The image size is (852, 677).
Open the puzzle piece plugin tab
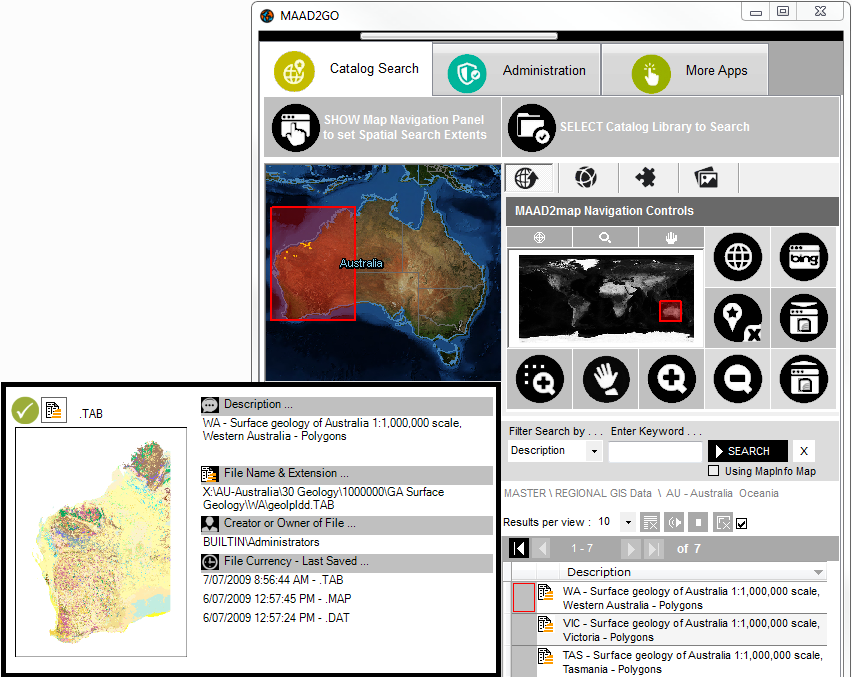coord(646,178)
